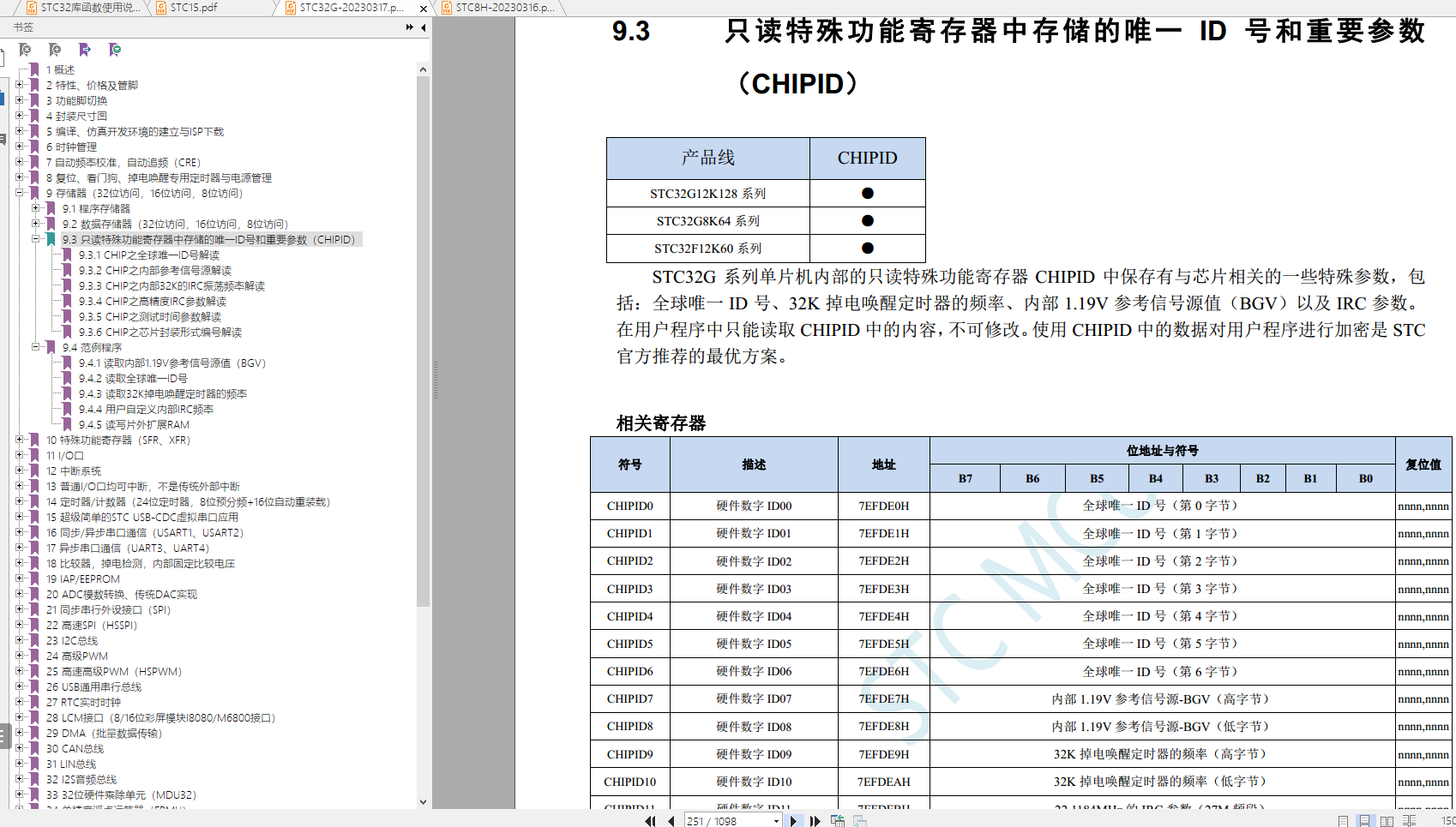The width and height of the screenshot is (1456, 827).
Task: Collapse bookmark 9.4 范例程序
Action: pos(35,347)
